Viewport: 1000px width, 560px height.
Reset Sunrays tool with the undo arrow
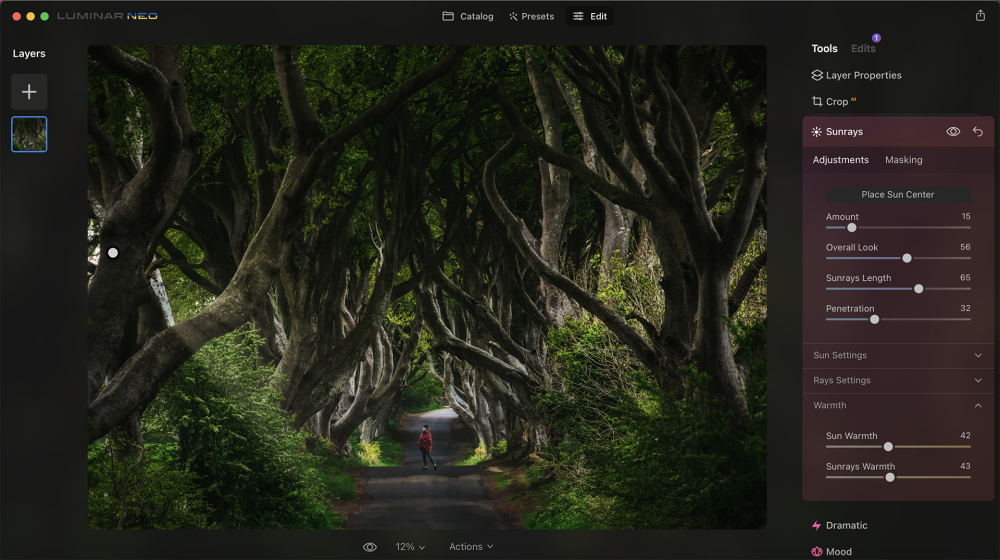pos(978,131)
